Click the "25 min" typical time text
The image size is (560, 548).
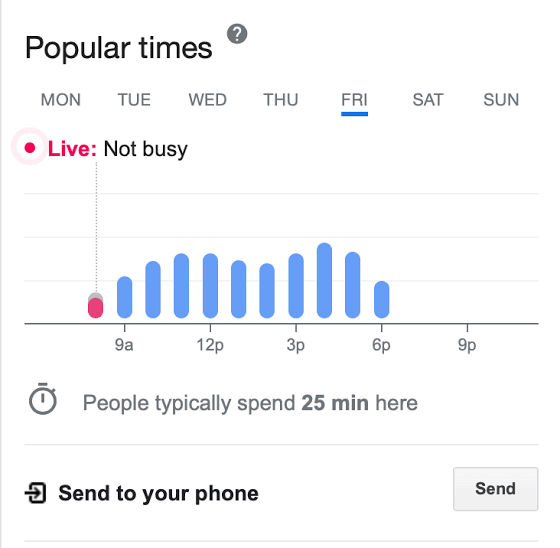[335, 403]
